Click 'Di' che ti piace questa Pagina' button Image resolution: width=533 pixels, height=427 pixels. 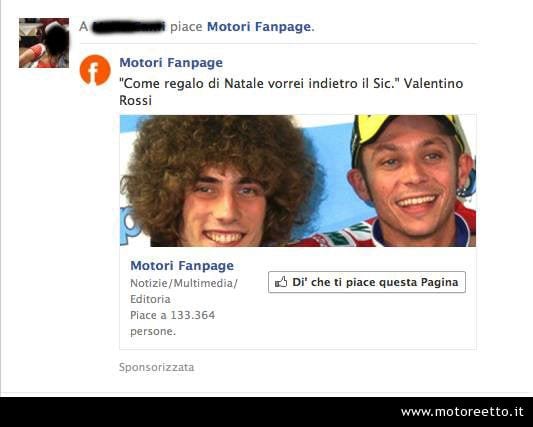click(367, 282)
